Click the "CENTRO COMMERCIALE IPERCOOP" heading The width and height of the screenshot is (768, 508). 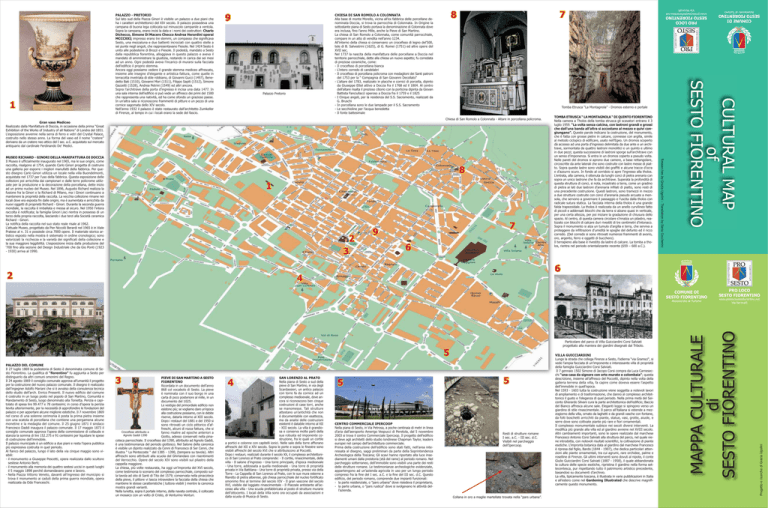coord(364,424)
